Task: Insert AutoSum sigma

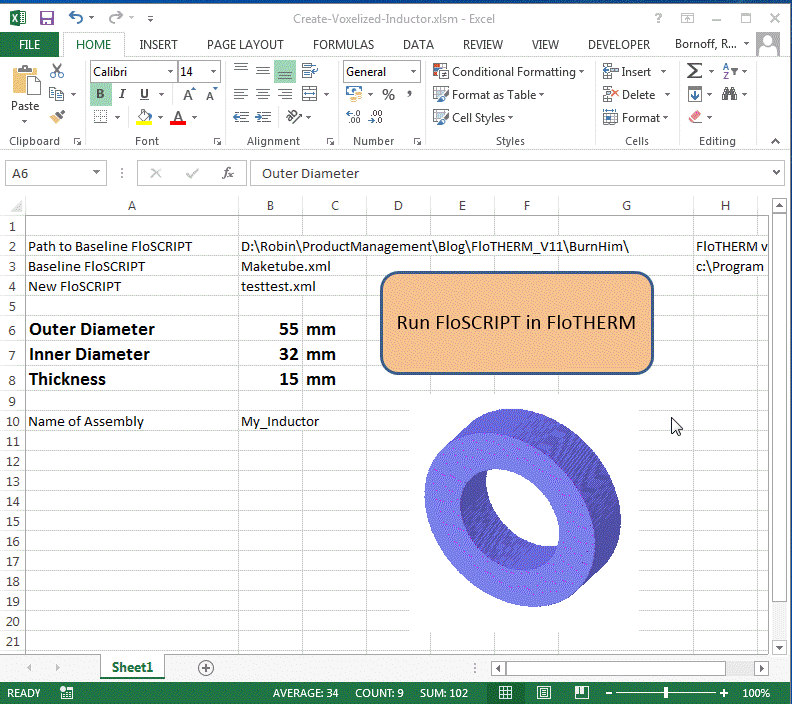Action: coord(695,71)
